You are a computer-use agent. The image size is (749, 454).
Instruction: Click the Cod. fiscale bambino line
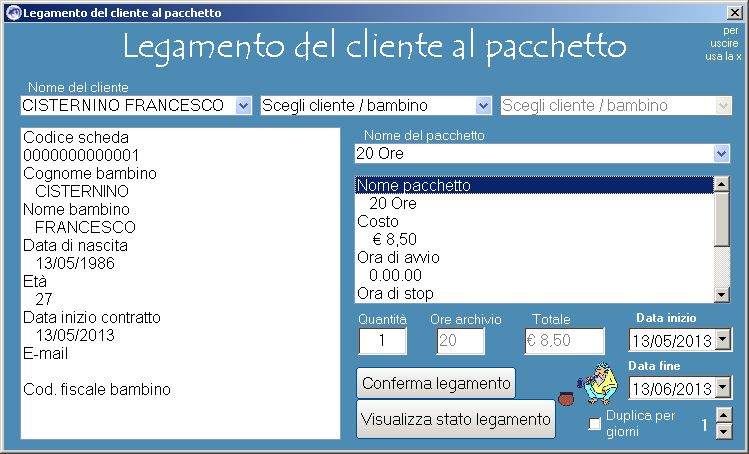96,389
